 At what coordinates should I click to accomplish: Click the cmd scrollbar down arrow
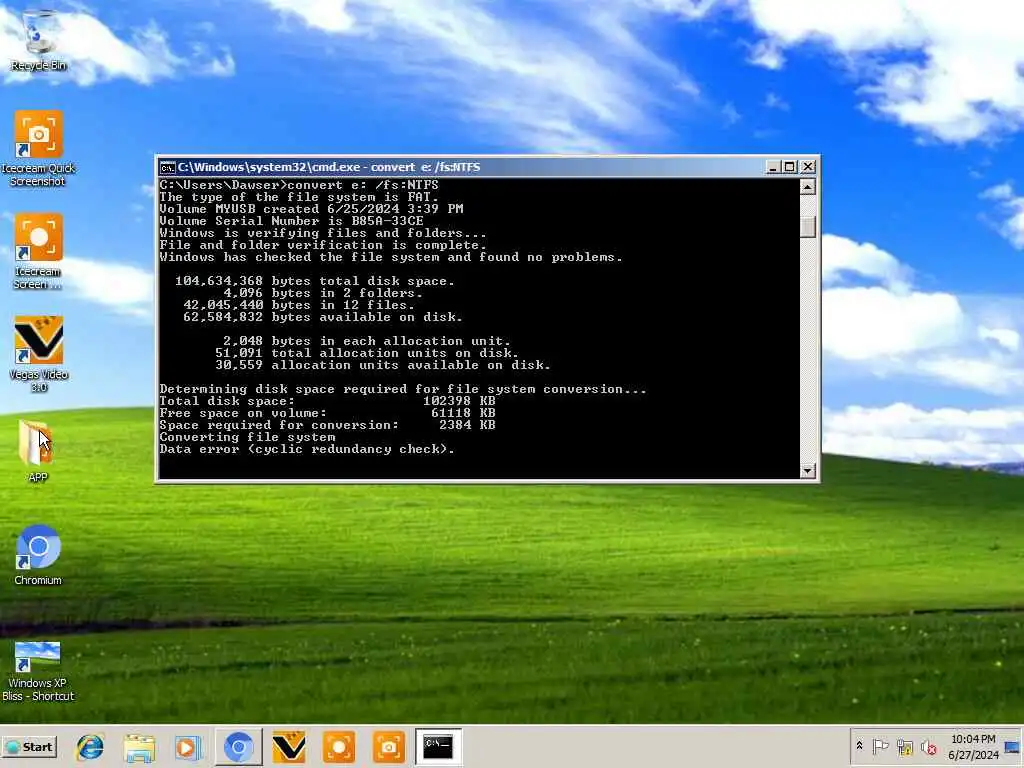[x=808, y=470]
